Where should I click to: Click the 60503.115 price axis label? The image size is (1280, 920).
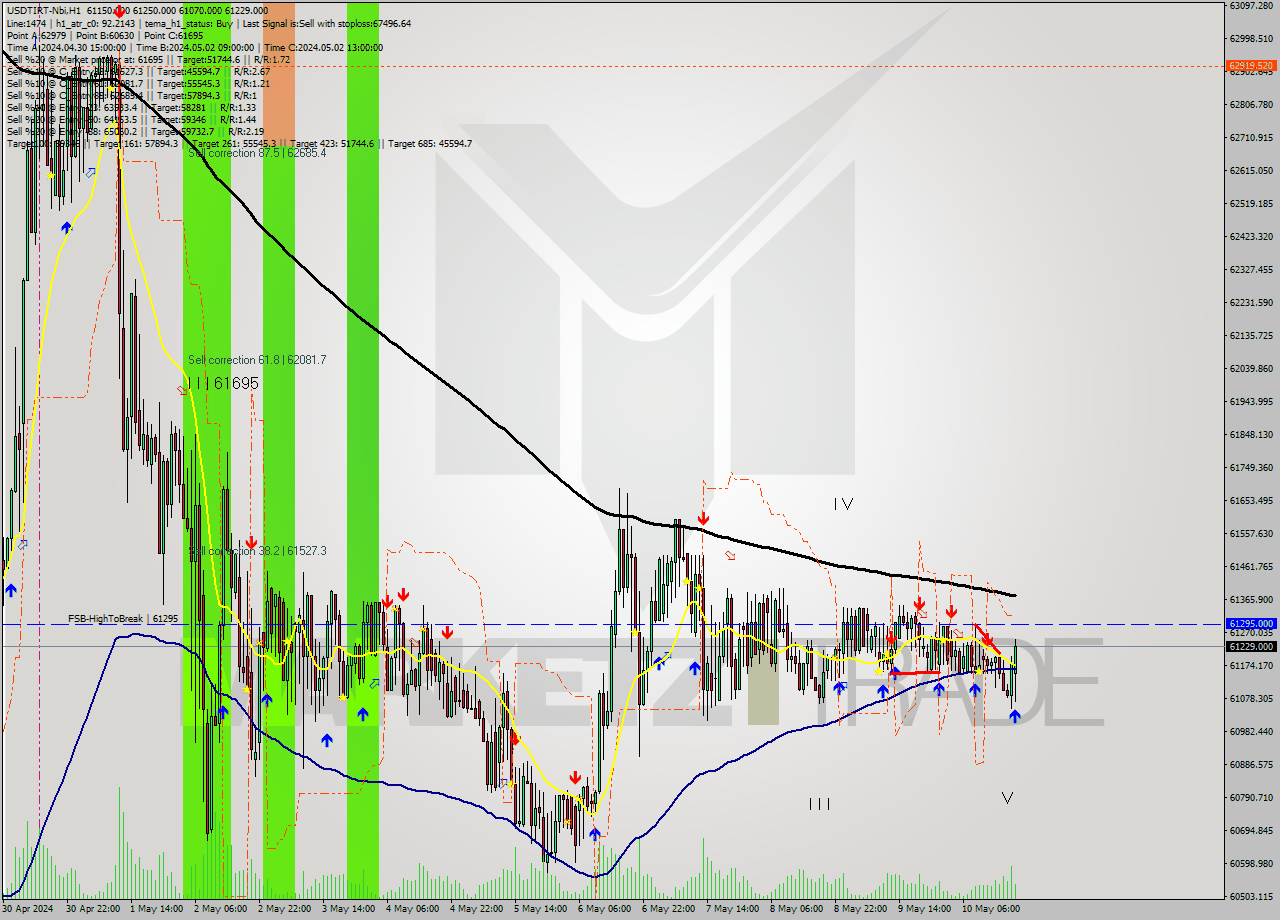tap(1251, 896)
